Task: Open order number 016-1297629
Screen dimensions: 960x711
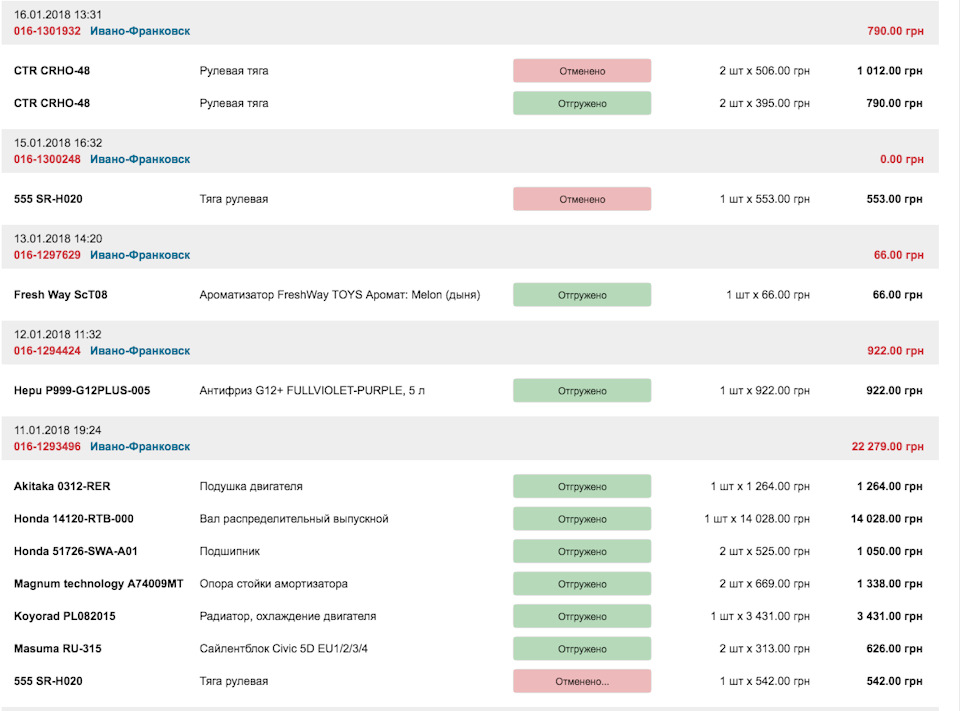Action: [47, 255]
